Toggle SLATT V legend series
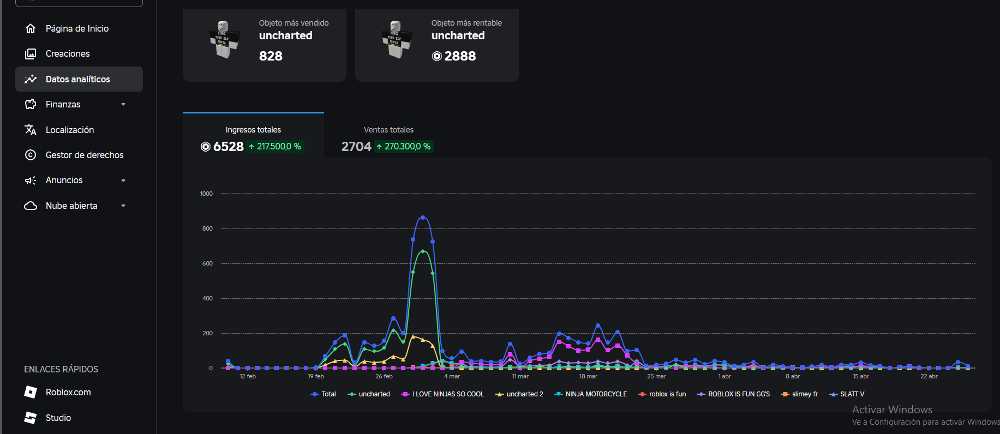The image size is (1000, 434). 846,394
